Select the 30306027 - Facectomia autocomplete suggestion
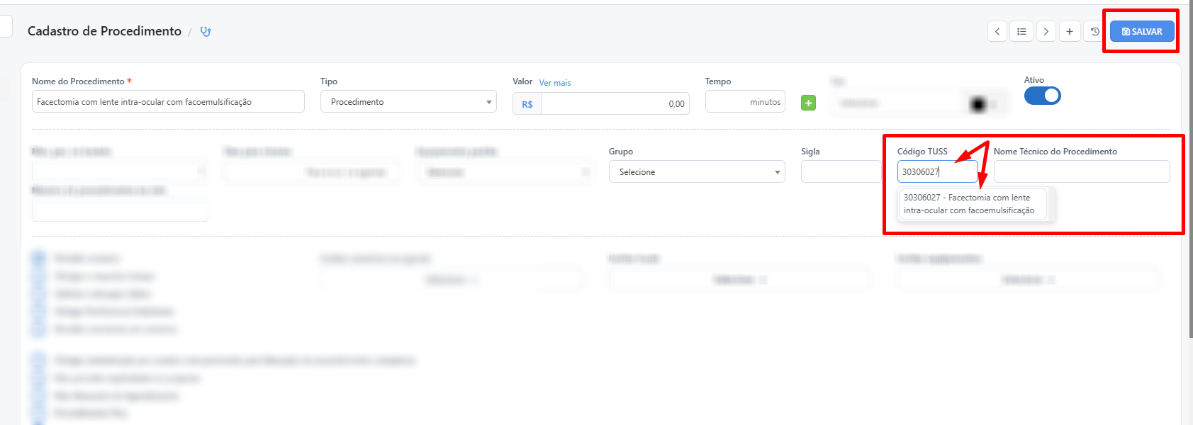The width and height of the screenshot is (1193, 425). tap(972, 203)
